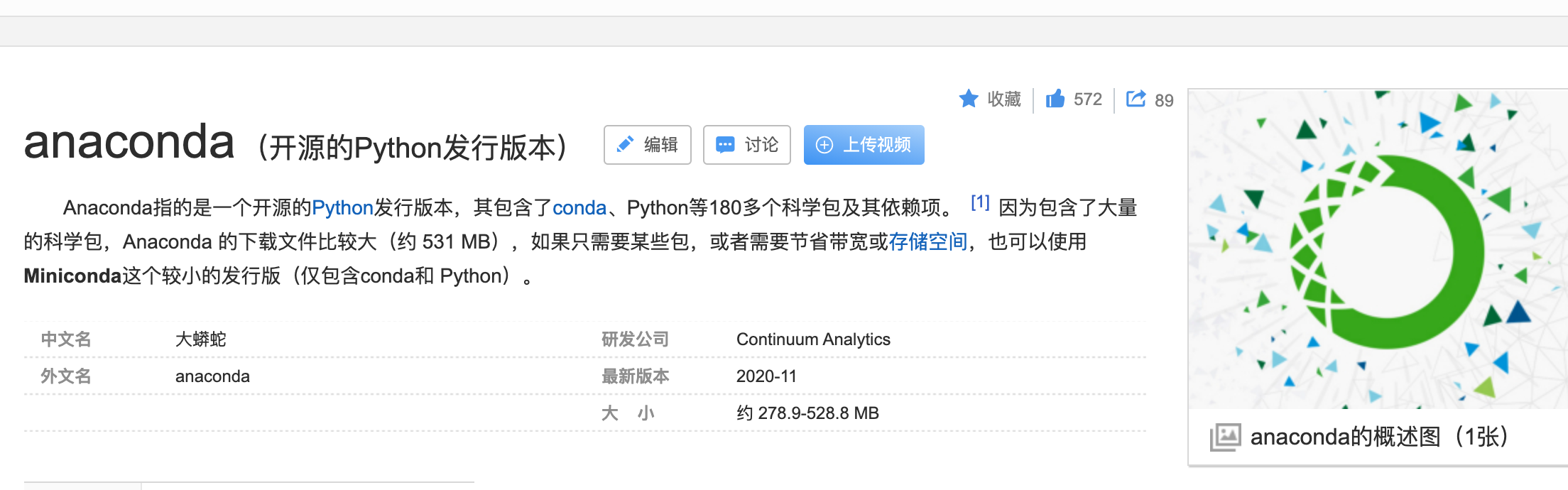Open the 存储空间 storage space link
This screenshot has height=490, width=1568.
(x=929, y=241)
